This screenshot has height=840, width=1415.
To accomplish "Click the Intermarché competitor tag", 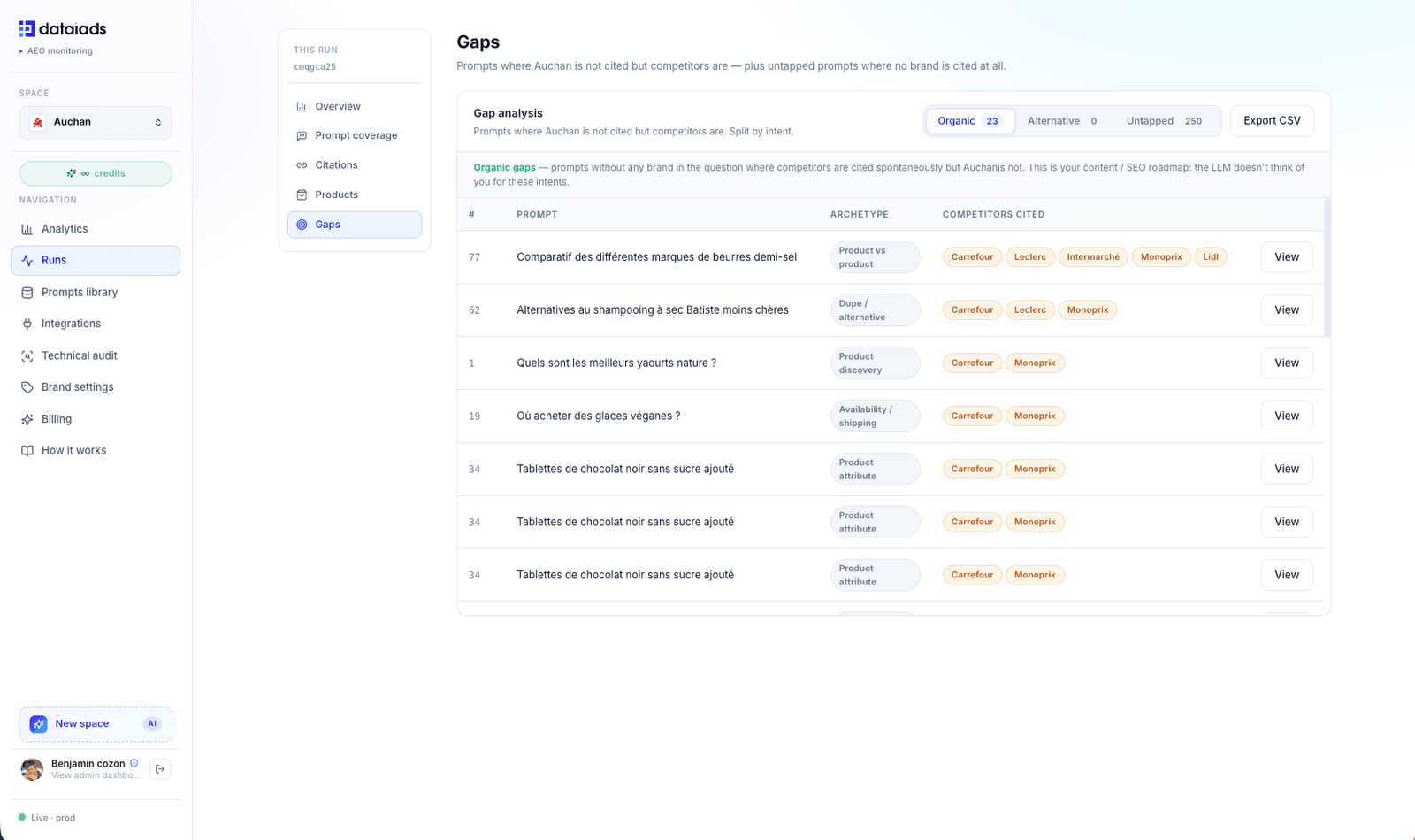I will point(1093,257).
